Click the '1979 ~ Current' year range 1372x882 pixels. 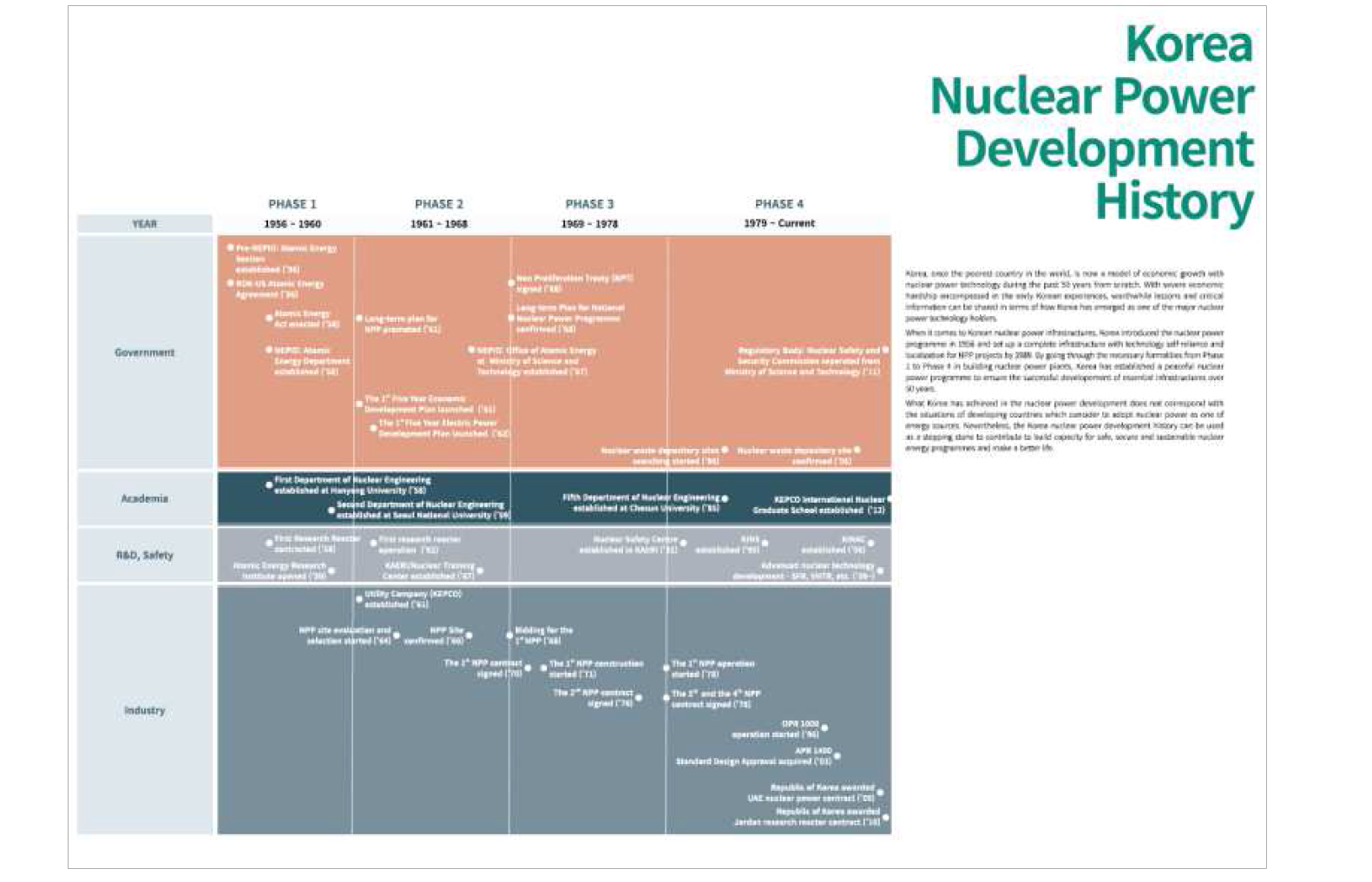coord(779,223)
